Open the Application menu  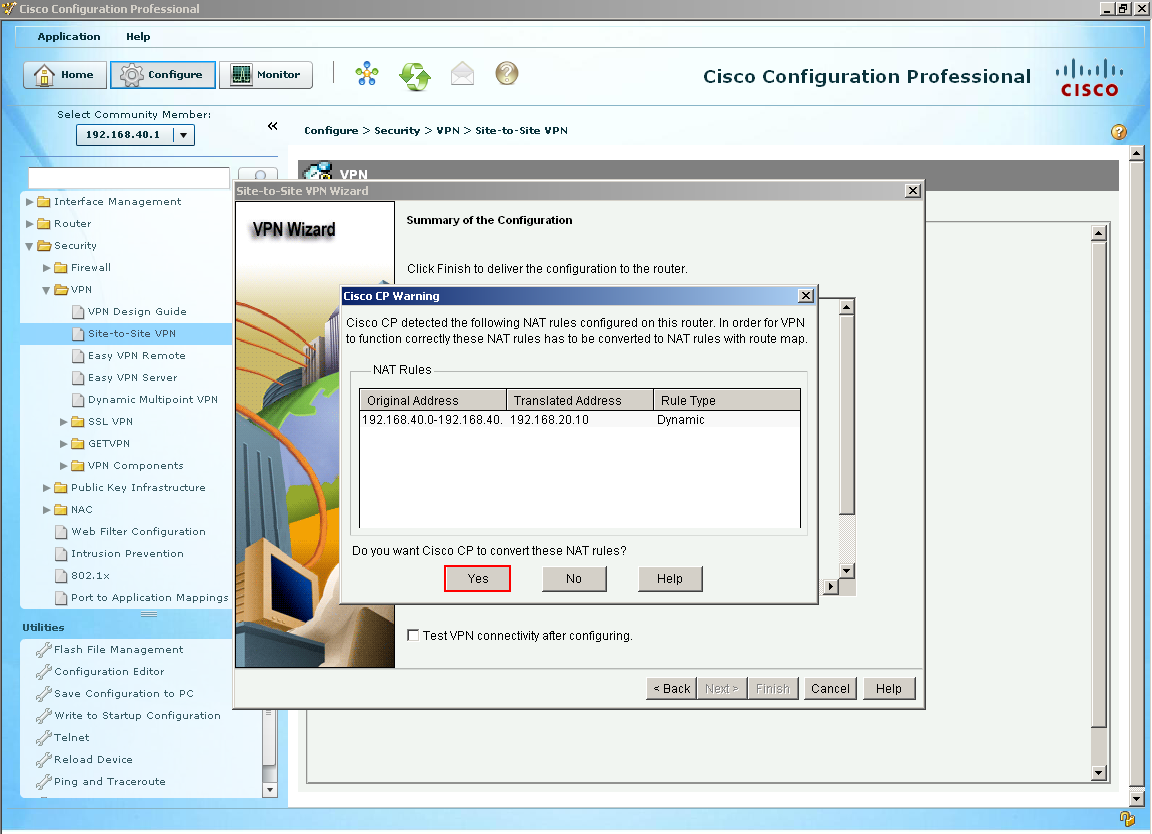[x=68, y=37]
